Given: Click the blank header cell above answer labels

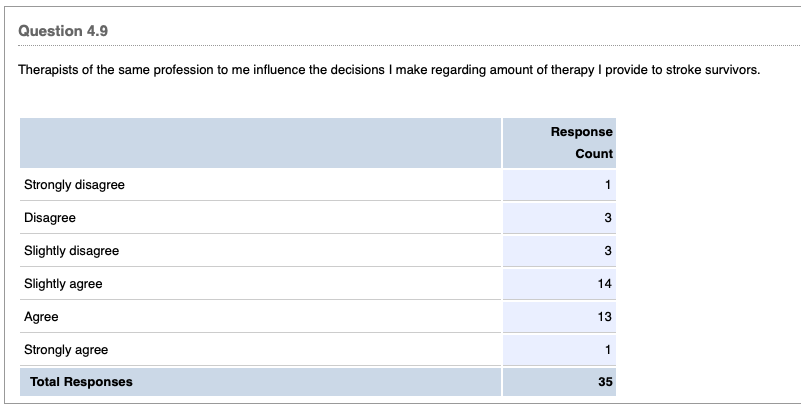Looking at the screenshot, I should tap(260, 143).
